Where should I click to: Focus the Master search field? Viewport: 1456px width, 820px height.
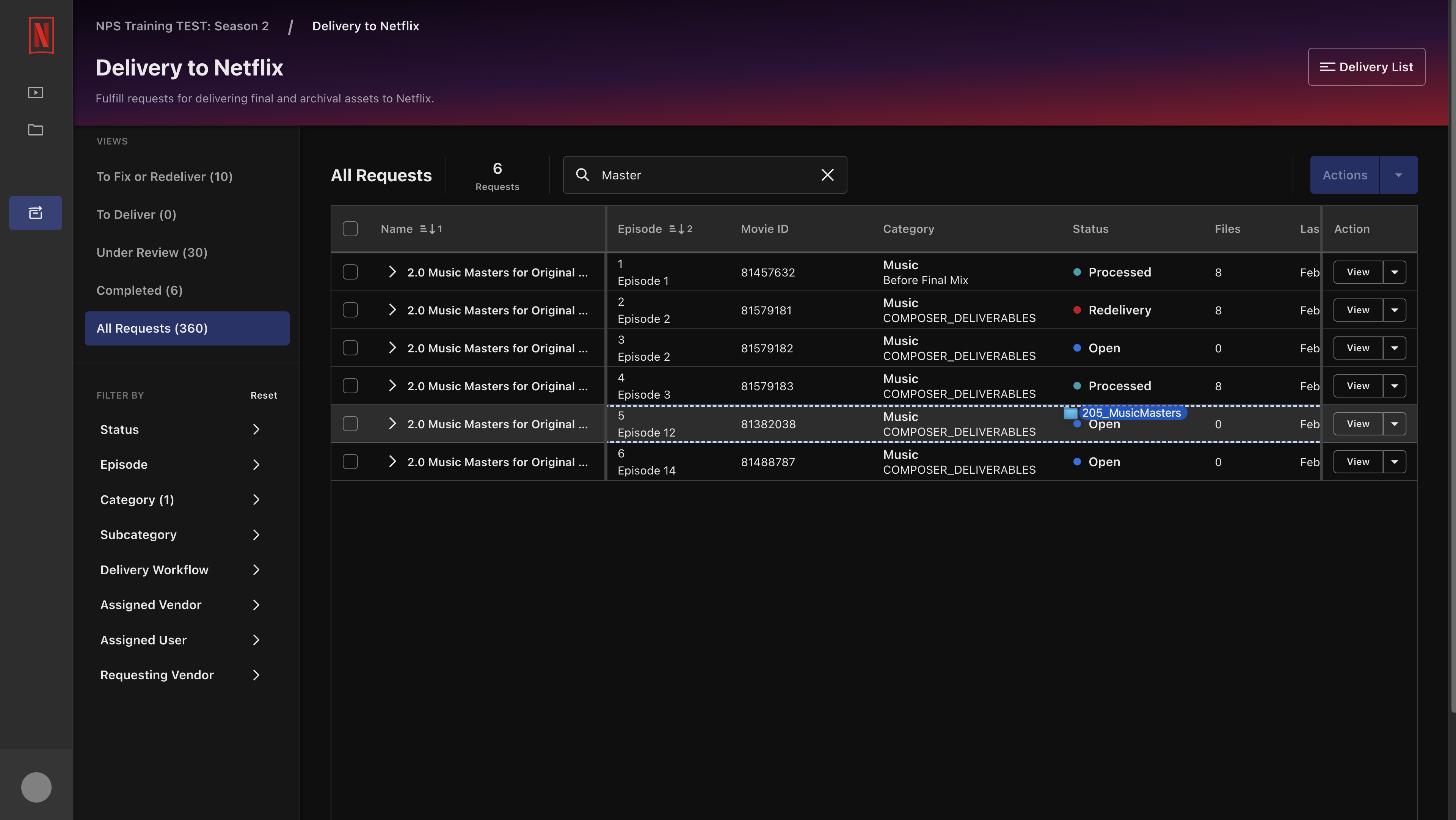click(x=705, y=175)
